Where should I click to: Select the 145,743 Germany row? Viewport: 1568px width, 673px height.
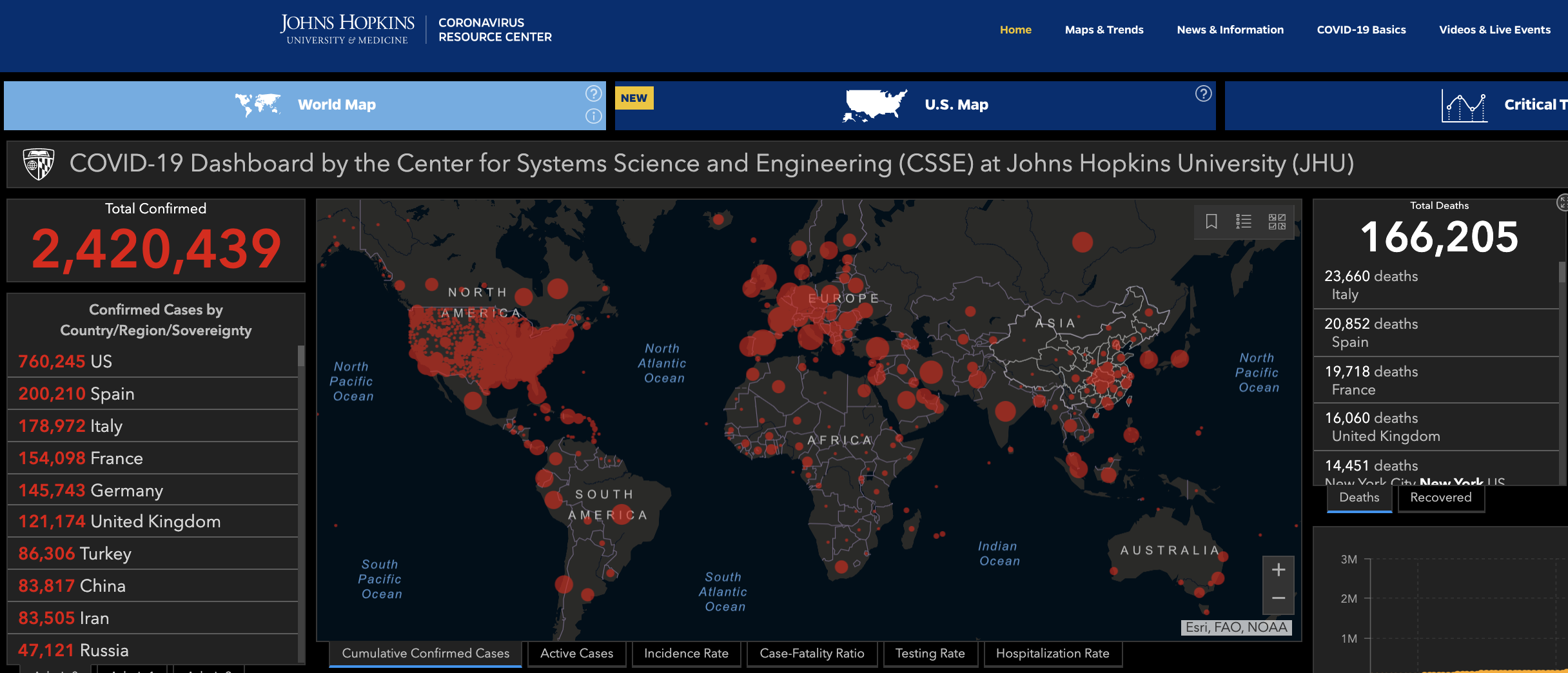coord(153,491)
